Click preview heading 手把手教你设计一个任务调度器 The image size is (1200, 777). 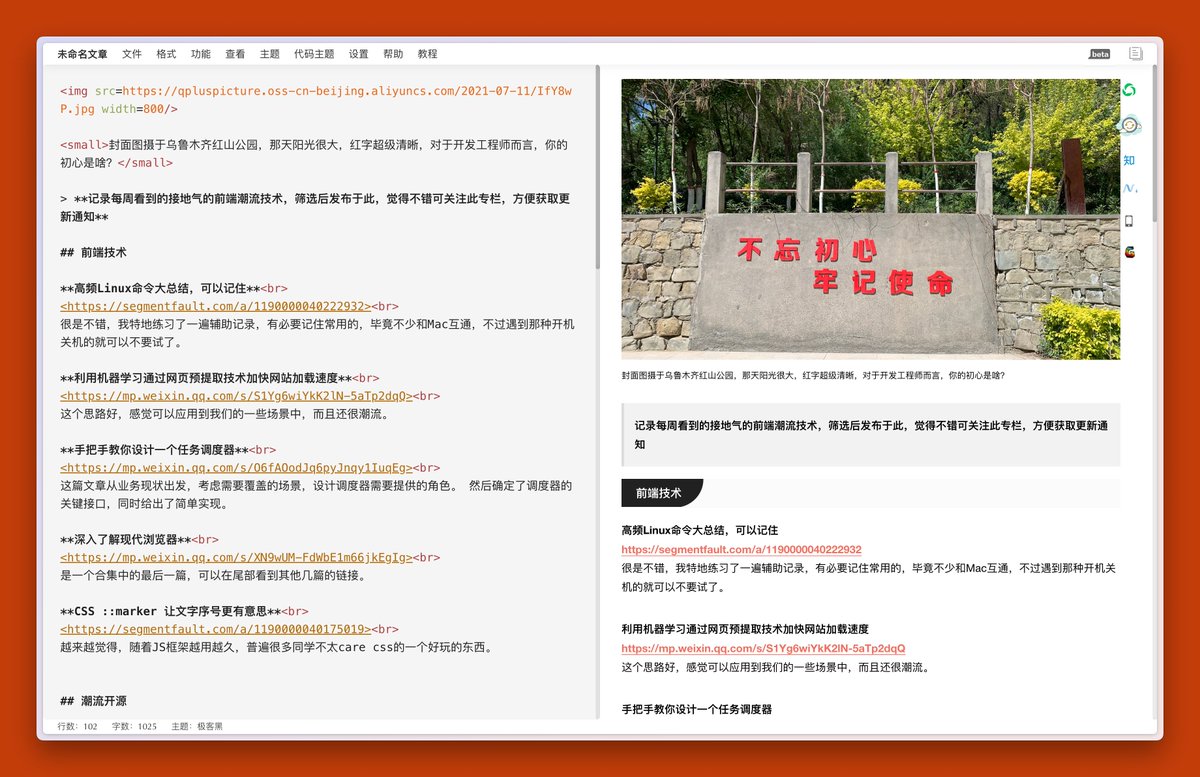(697, 710)
